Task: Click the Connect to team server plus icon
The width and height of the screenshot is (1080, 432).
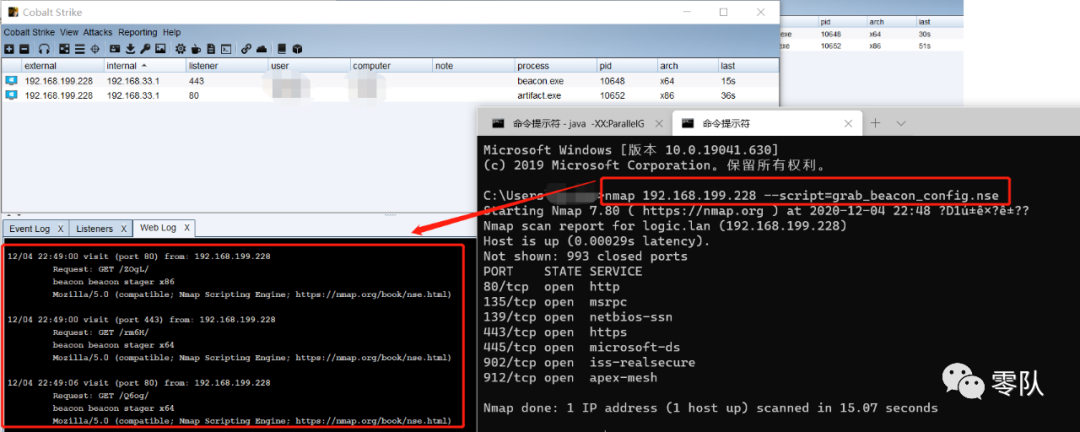Action: tap(9, 49)
